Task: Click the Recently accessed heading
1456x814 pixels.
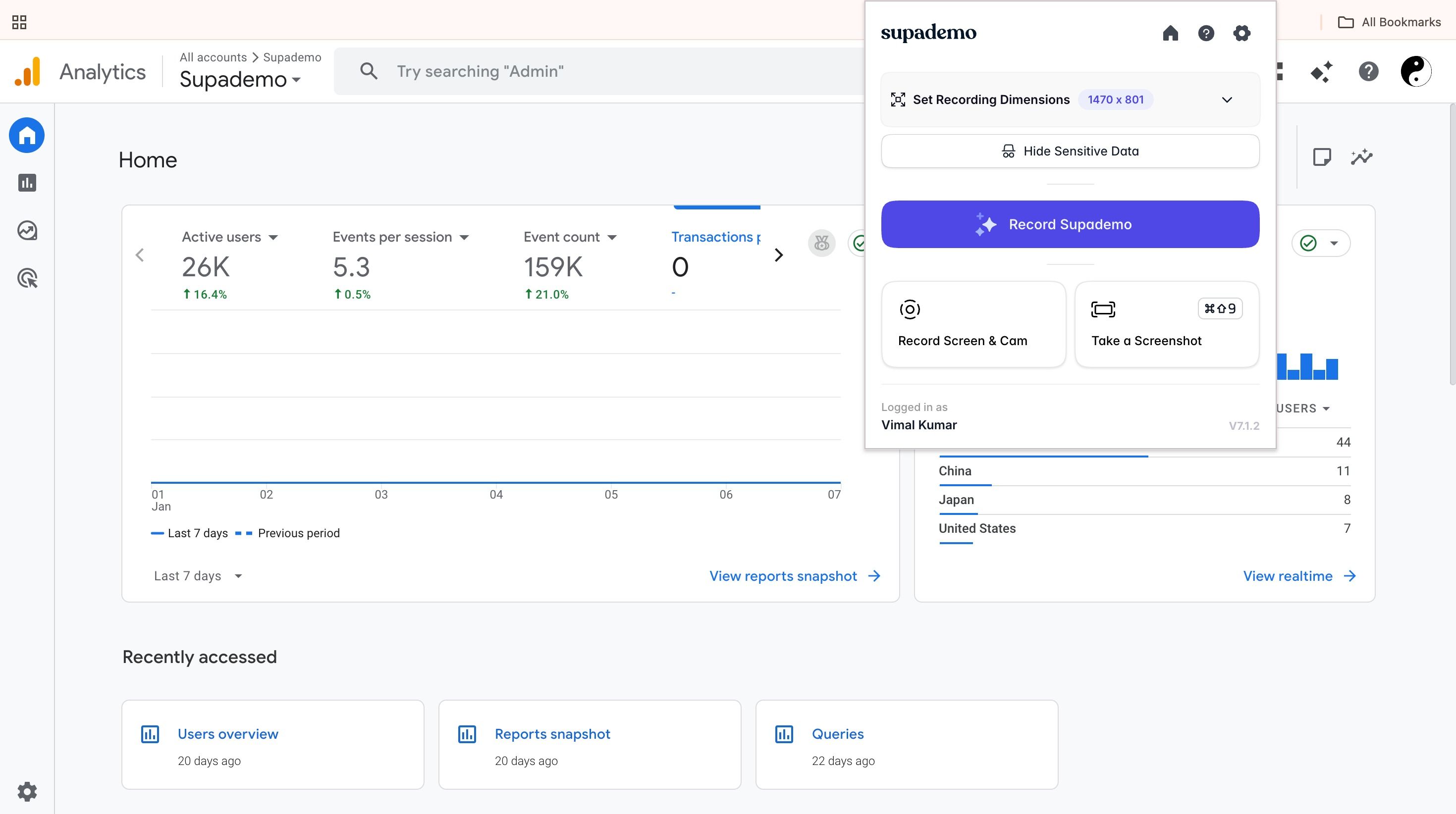Action: (x=200, y=657)
